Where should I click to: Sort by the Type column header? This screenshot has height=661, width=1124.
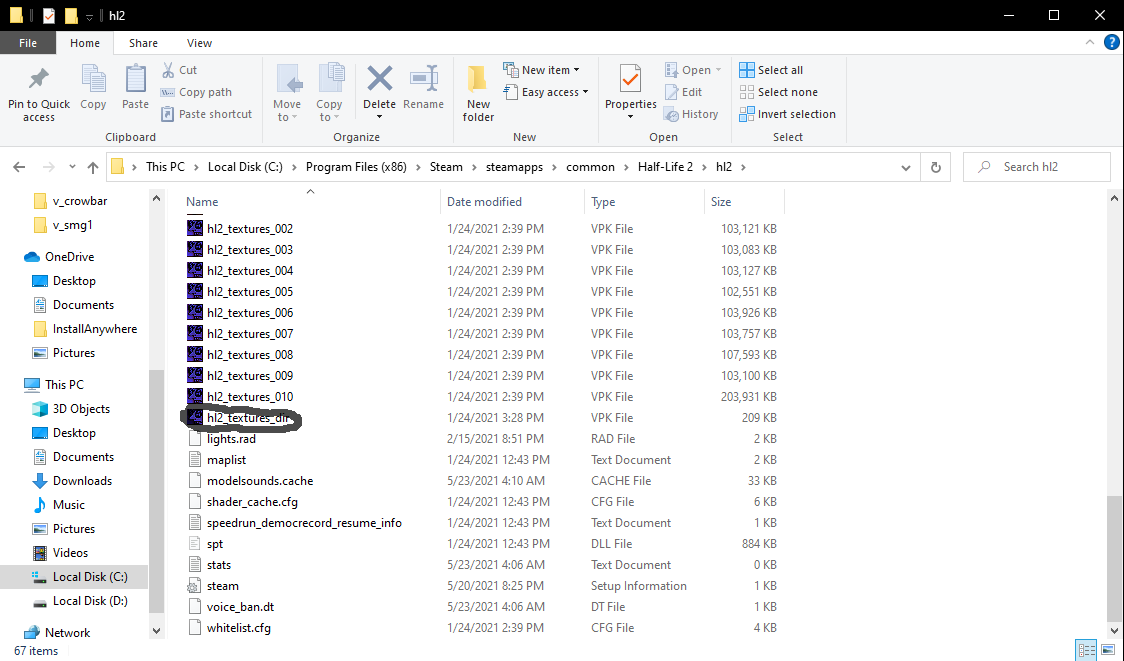point(603,202)
